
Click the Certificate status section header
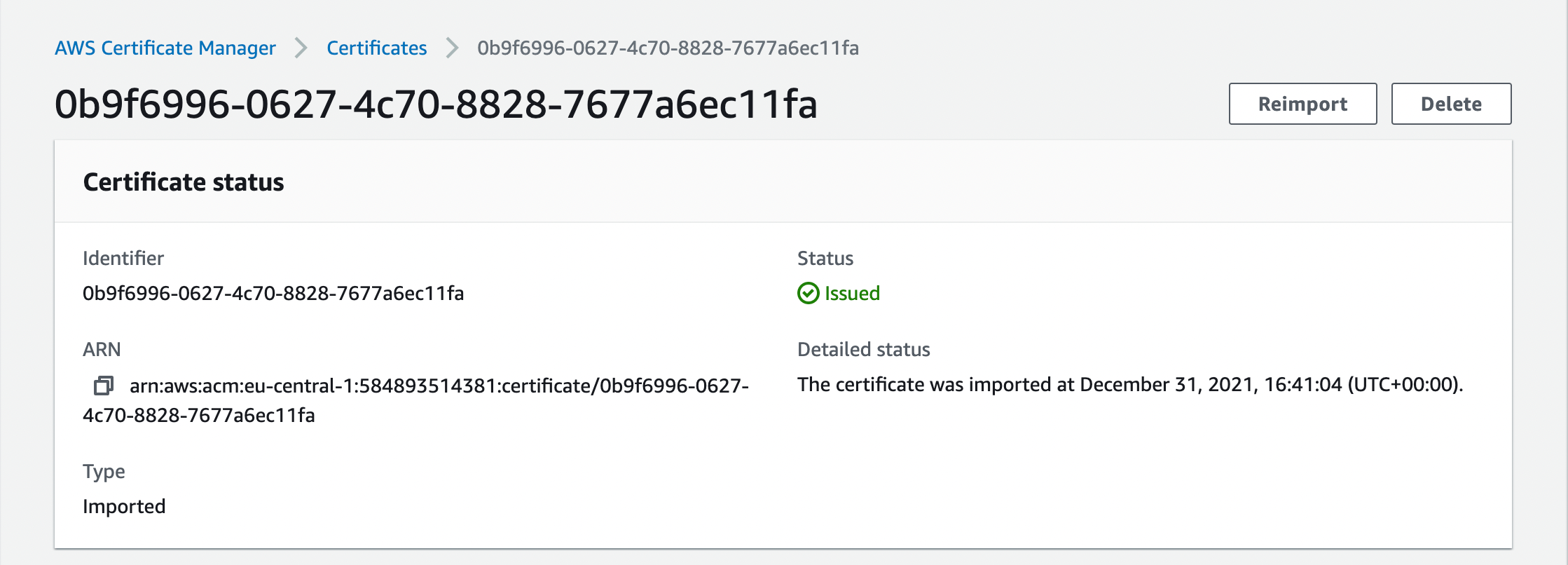[x=184, y=182]
